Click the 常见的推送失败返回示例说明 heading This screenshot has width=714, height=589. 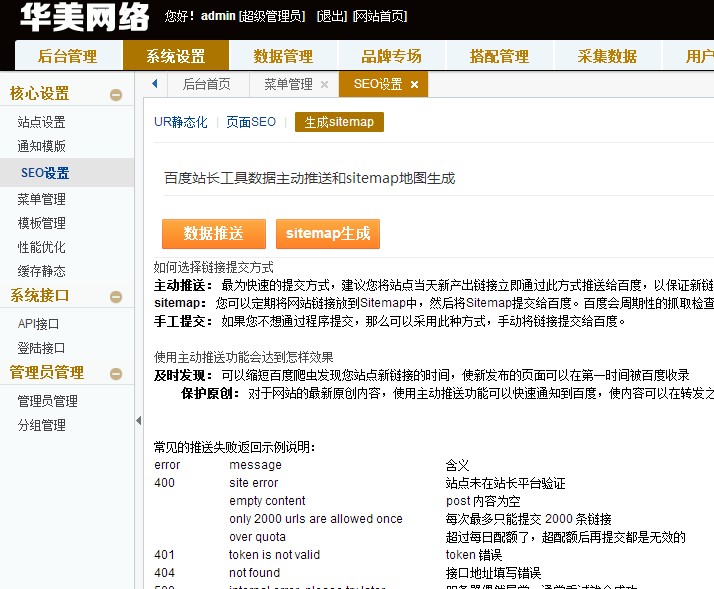coord(235,447)
